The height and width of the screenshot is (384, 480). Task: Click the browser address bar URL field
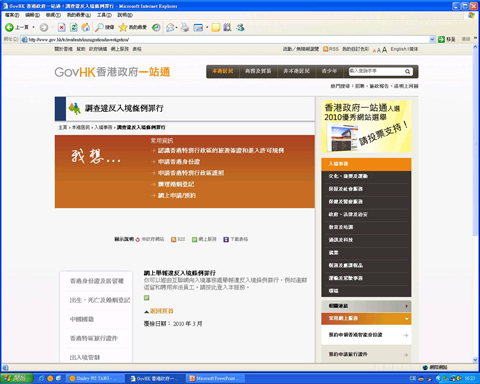tap(228, 39)
